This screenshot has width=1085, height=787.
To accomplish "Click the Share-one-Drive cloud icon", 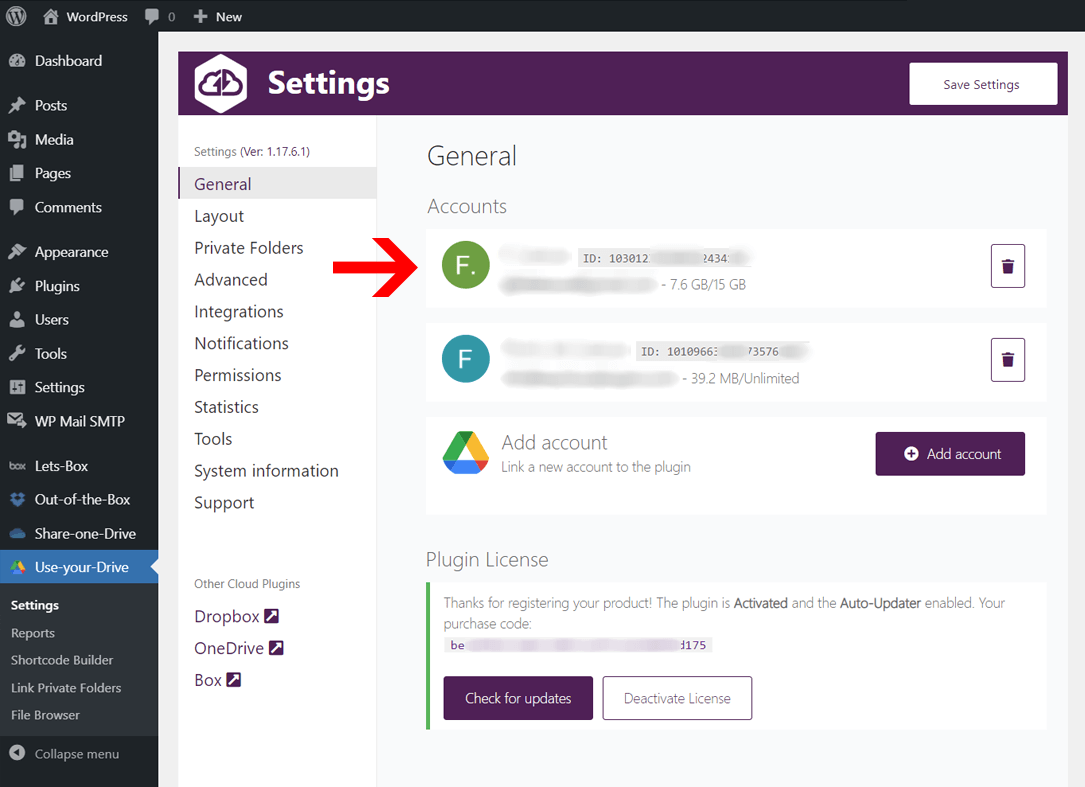I will coord(17,534).
